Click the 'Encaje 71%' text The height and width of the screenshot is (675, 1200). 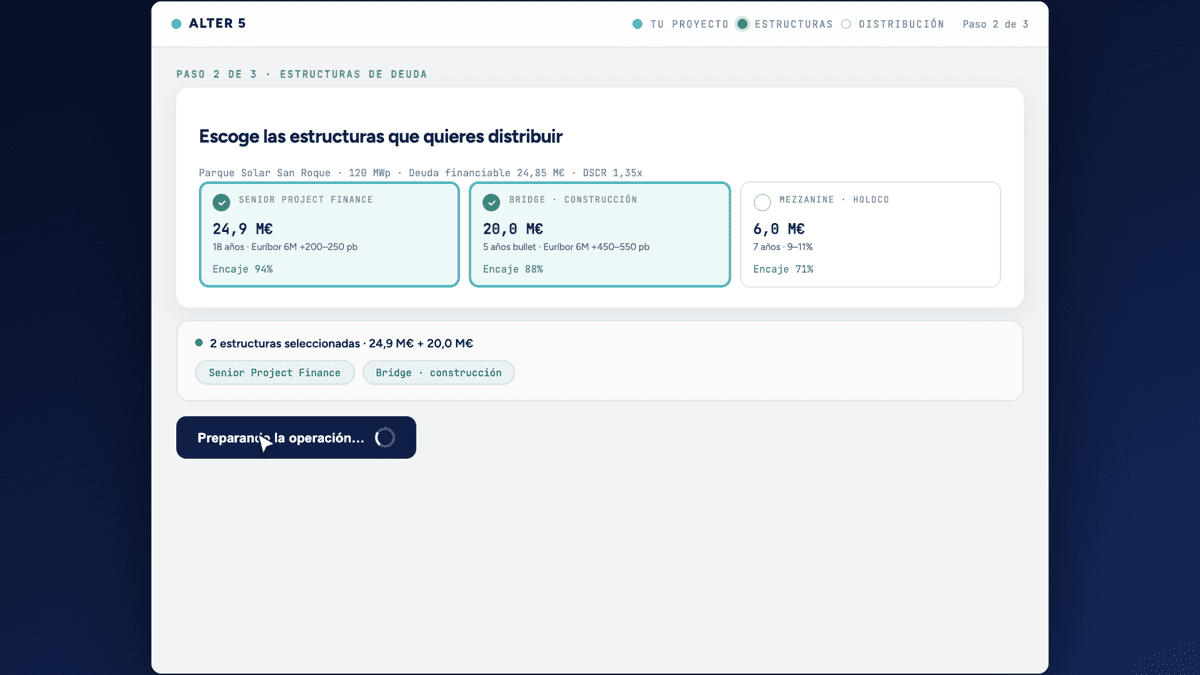coord(783,269)
